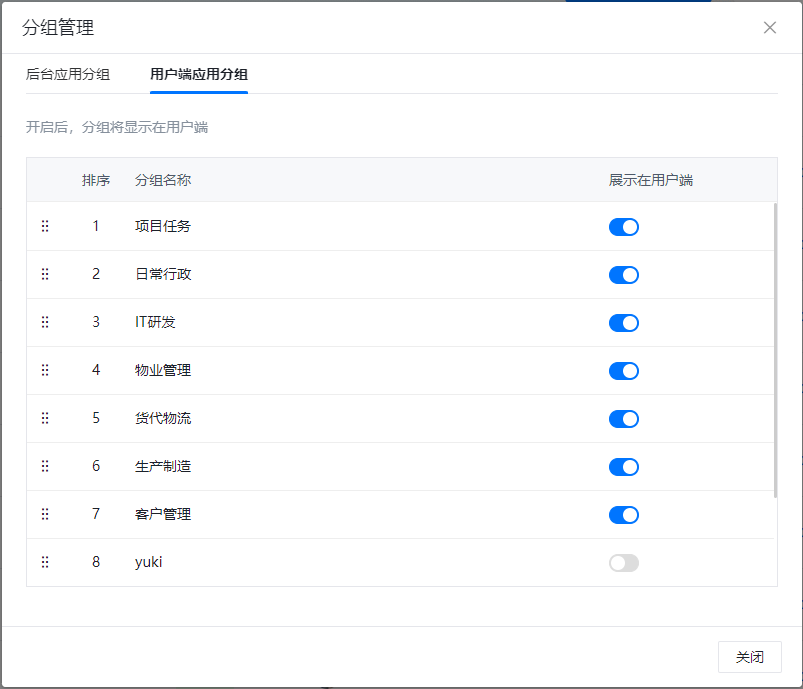Switch to the 后台应用分组 tab
Screen dimensions: 803x689
68,75
